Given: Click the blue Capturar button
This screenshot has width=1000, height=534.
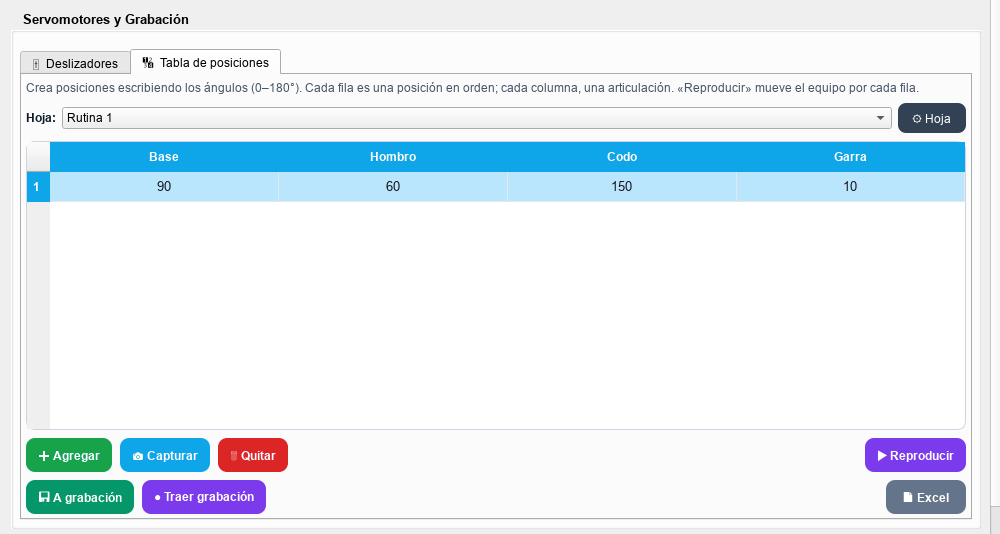Looking at the screenshot, I should point(165,456).
